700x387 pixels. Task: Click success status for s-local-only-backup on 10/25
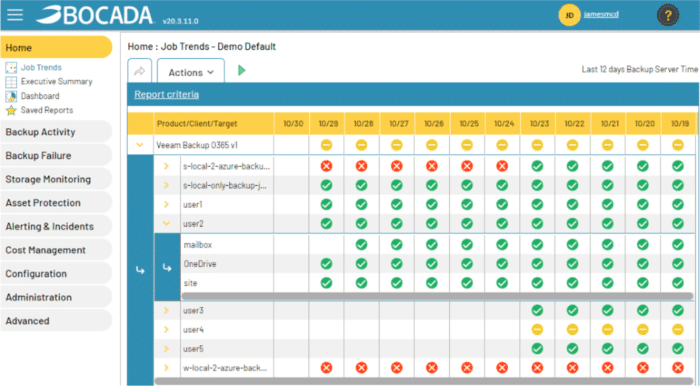tap(467, 185)
